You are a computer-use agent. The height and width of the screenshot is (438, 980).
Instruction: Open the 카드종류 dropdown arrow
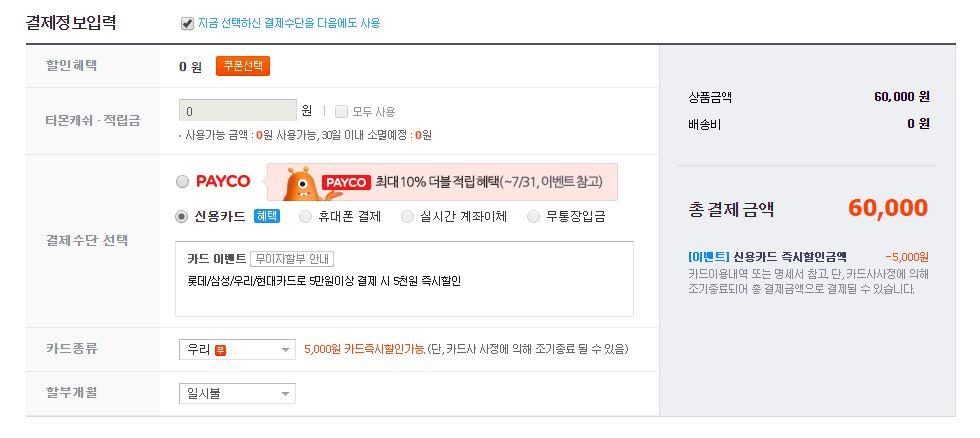[x=285, y=350]
